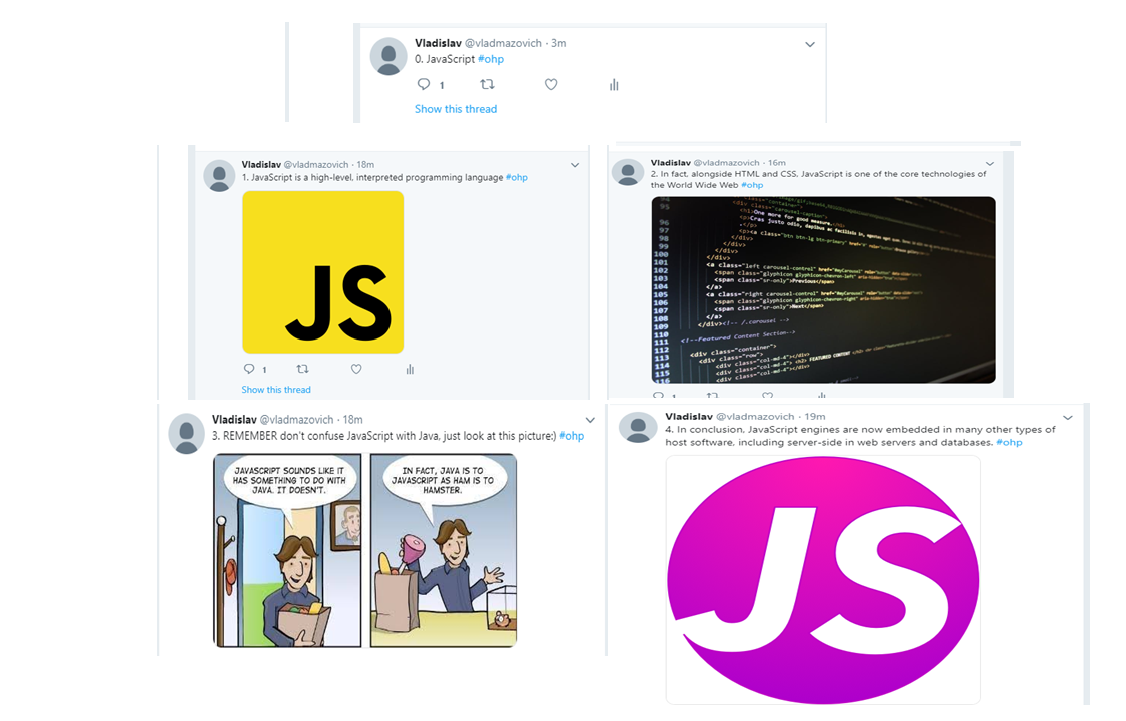Image resolution: width=1126 pixels, height=721 pixels.
Task: Click the #ohp hashtag in the "4. In conclusion" tweet
Action: [1009, 442]
